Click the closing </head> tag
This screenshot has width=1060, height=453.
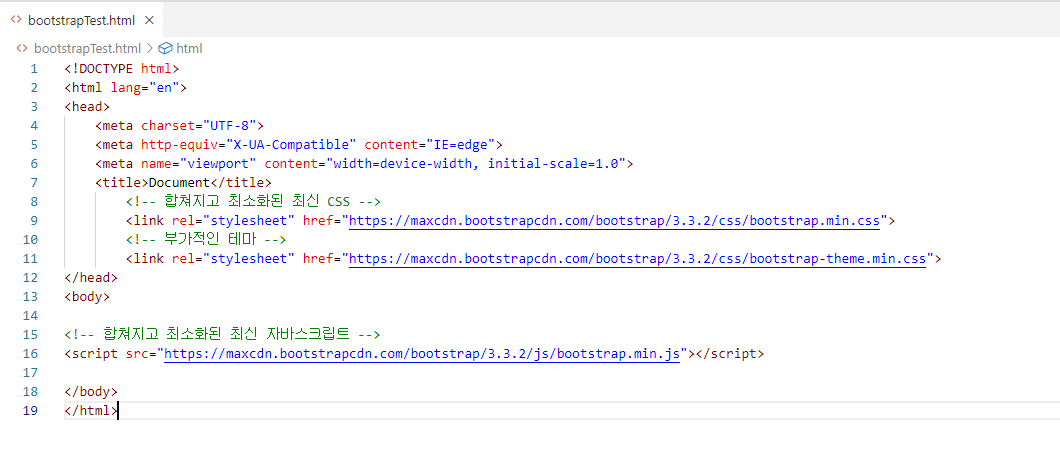[x=91, y=277]
